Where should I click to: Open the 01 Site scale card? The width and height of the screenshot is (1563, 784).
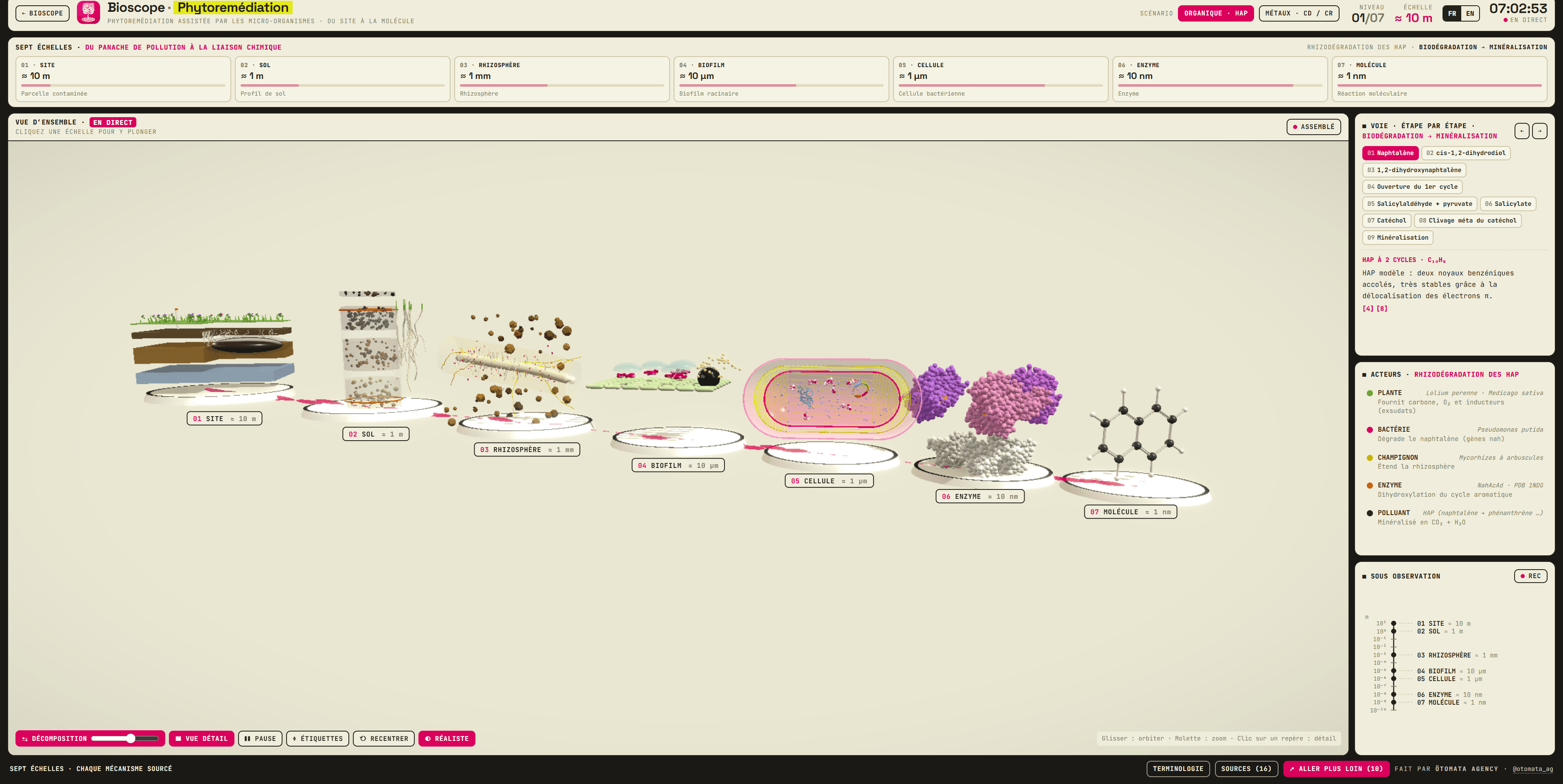pos(123,79)
